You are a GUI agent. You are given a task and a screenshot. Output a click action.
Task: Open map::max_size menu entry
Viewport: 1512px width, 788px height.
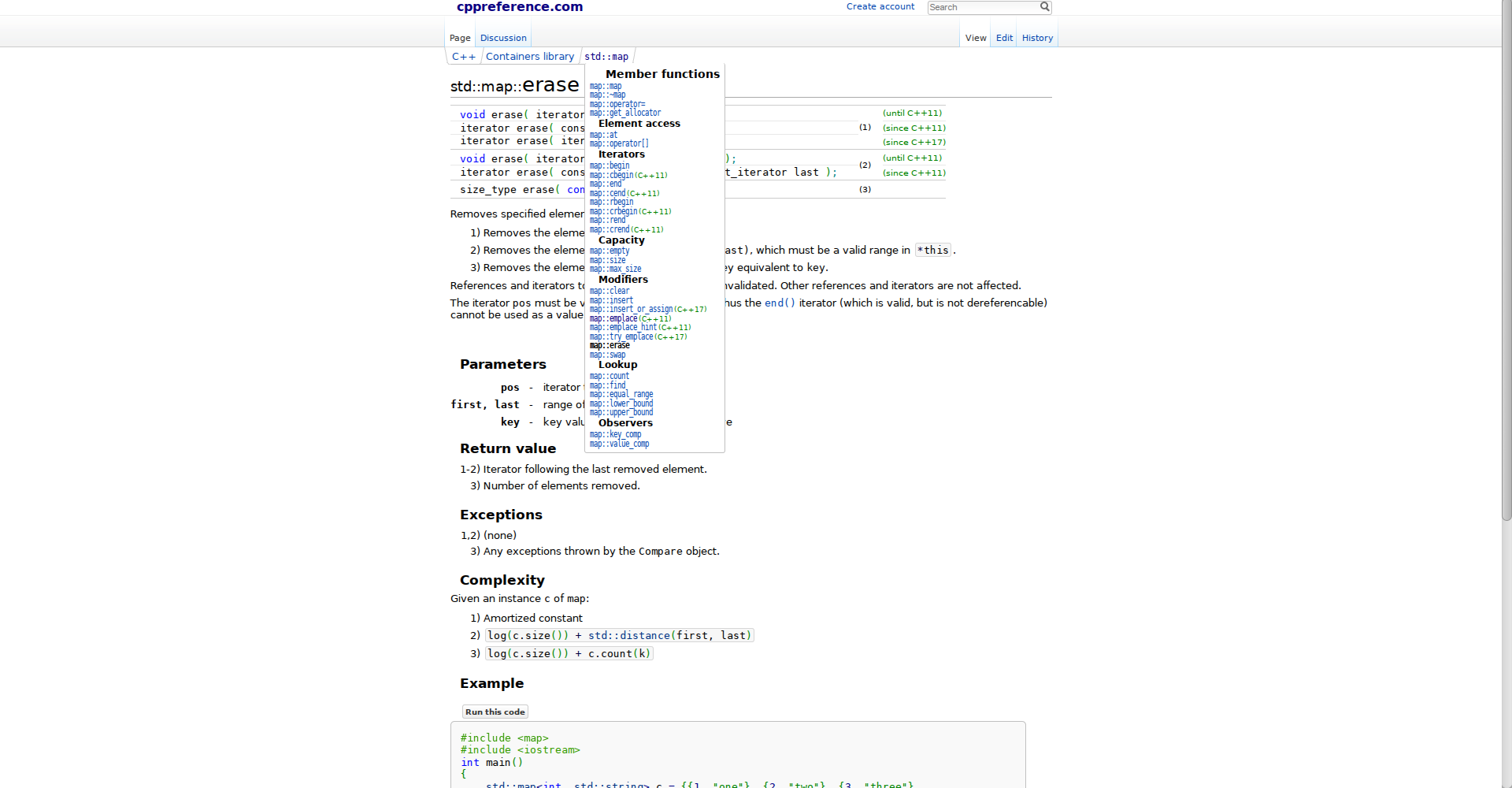coord(615,269)
